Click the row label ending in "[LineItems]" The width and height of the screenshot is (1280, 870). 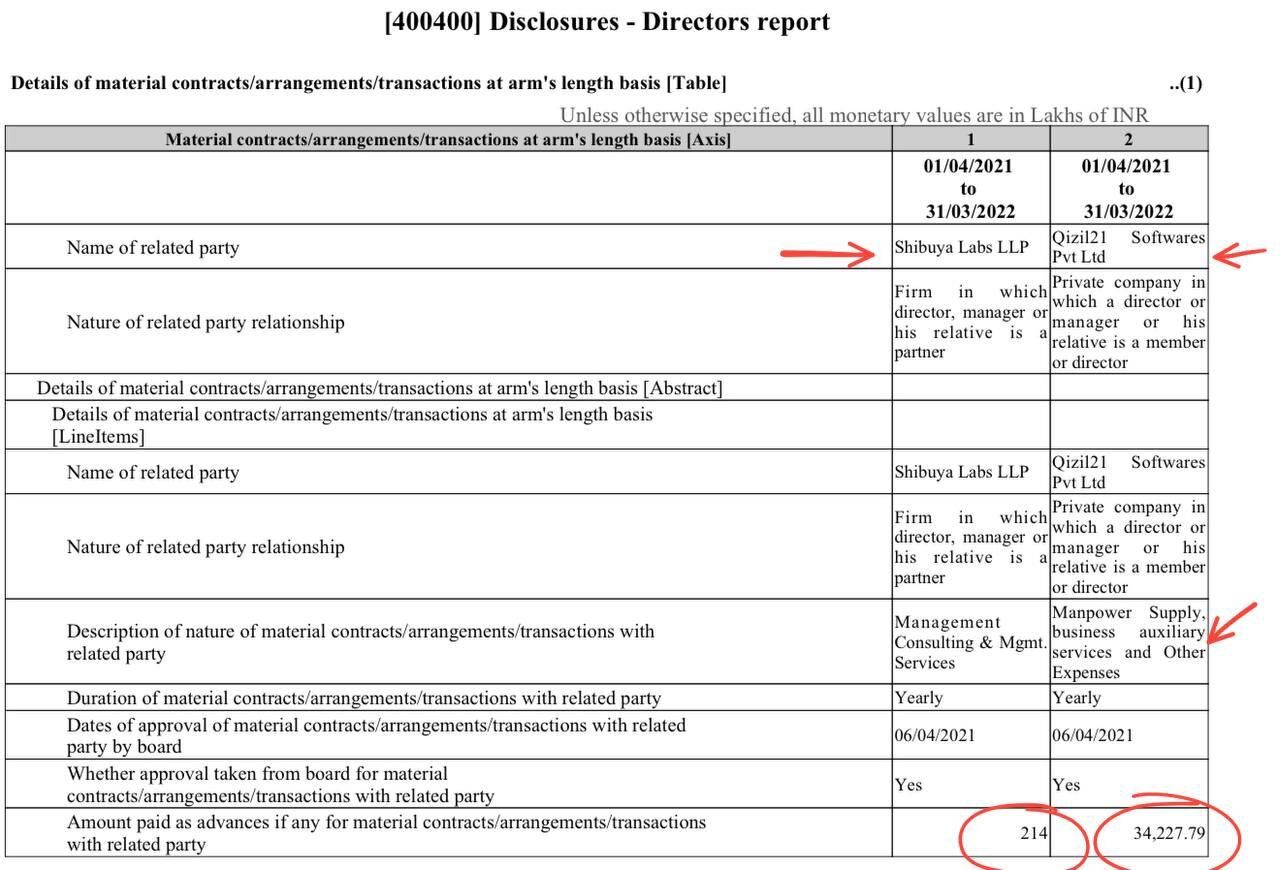pyautogui.click(x=352, y=425)
